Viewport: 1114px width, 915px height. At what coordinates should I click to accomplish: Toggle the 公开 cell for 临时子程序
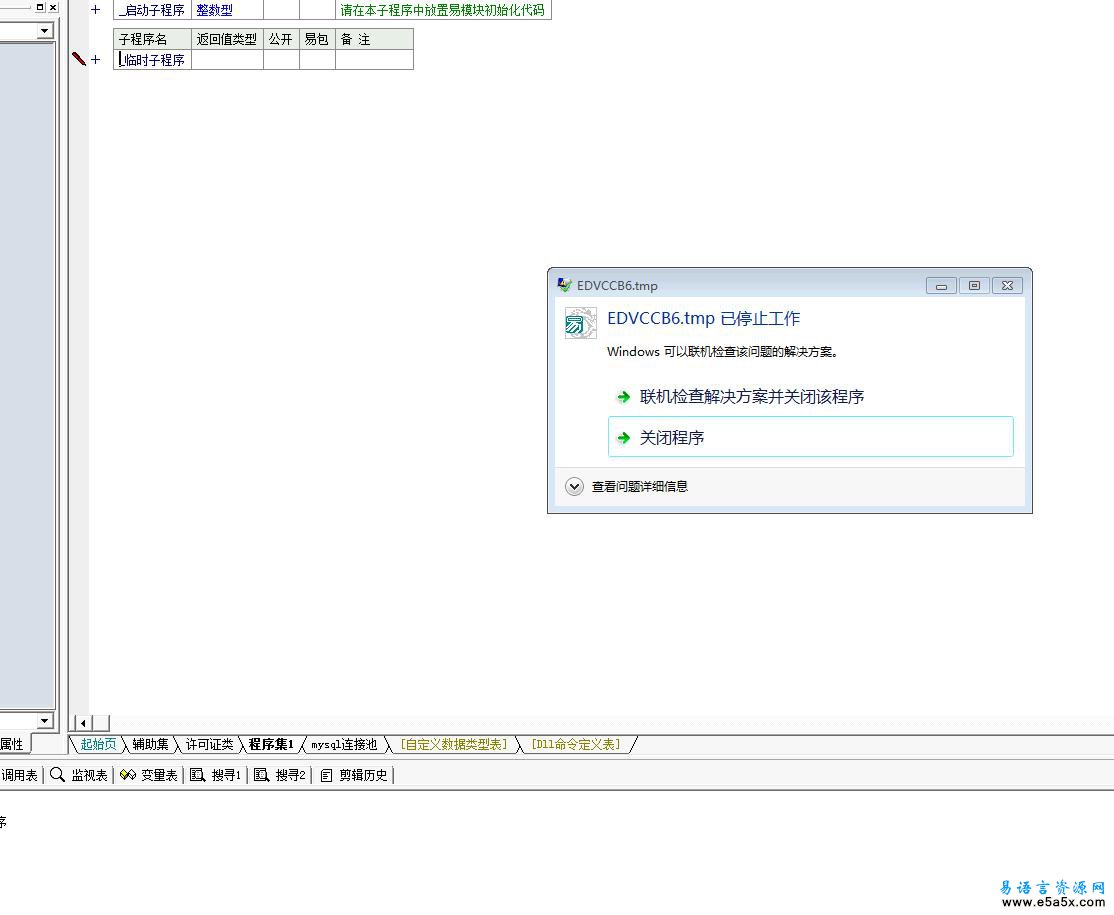[281, 60]
